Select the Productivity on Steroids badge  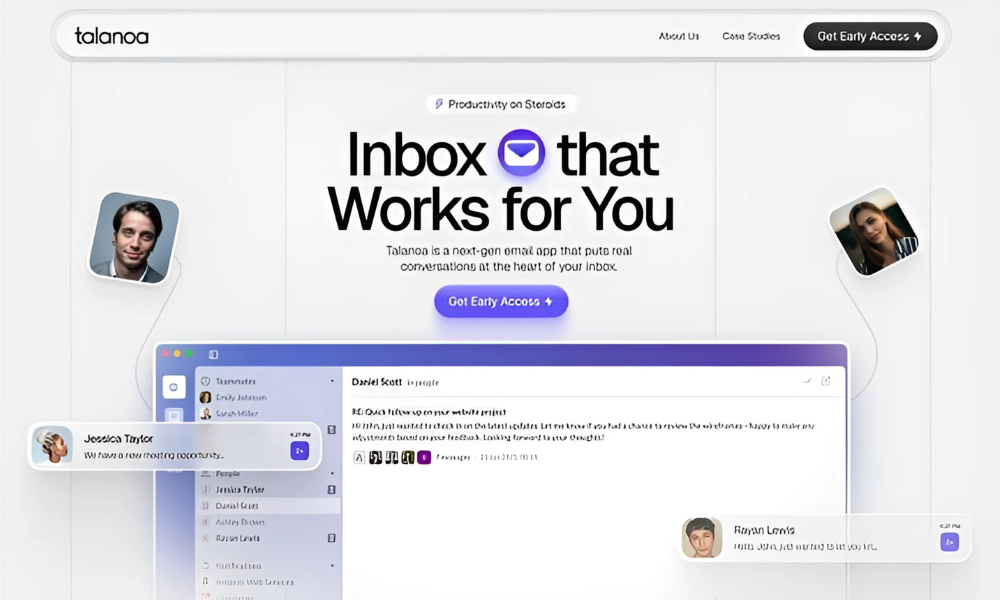501,104
